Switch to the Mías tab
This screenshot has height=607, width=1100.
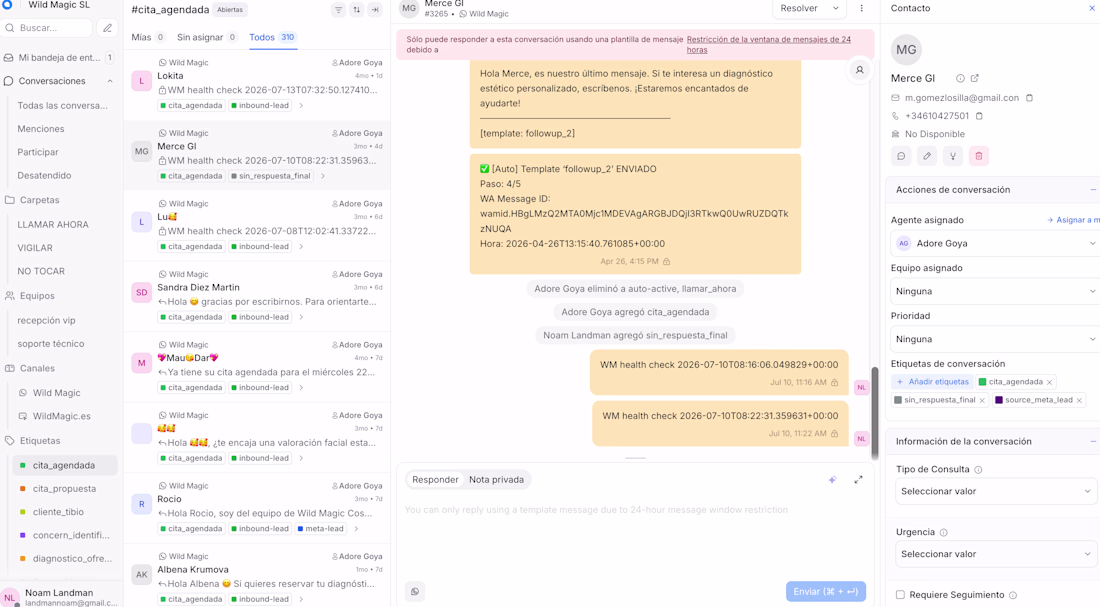[x=147, y=37]
